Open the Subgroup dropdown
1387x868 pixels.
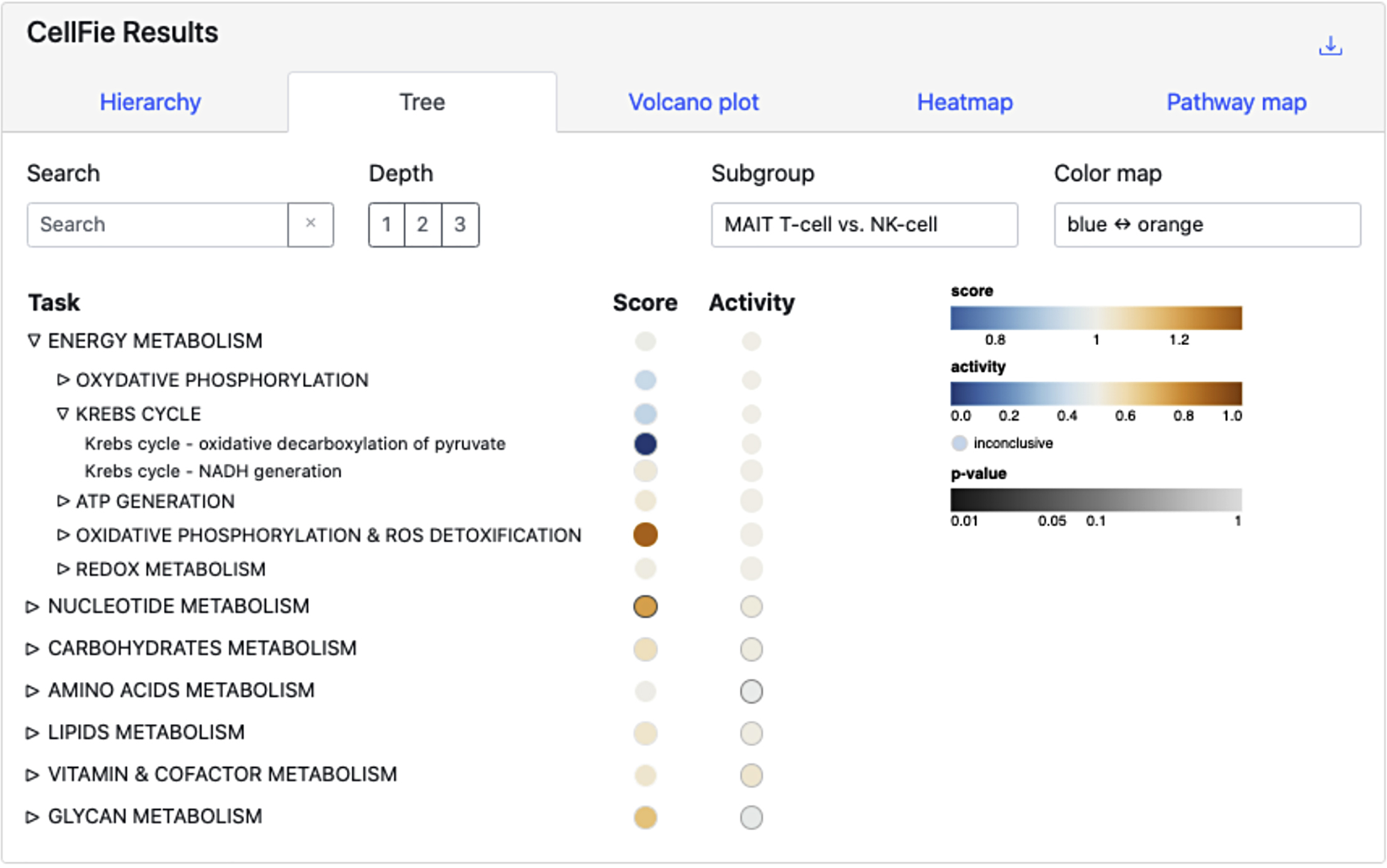pyautogui.click(x=864, y=224)
